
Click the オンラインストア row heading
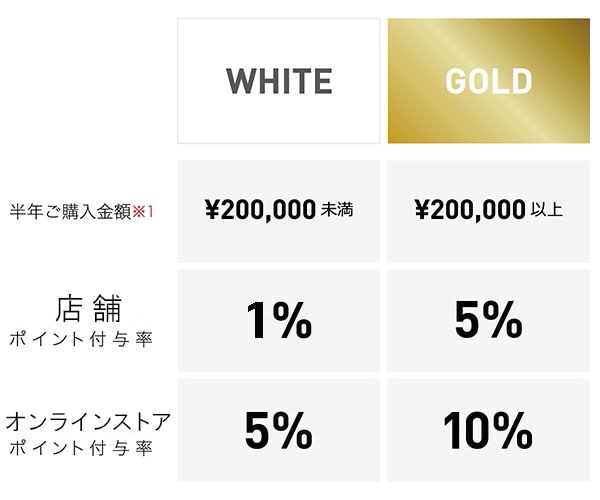point(88,421)
